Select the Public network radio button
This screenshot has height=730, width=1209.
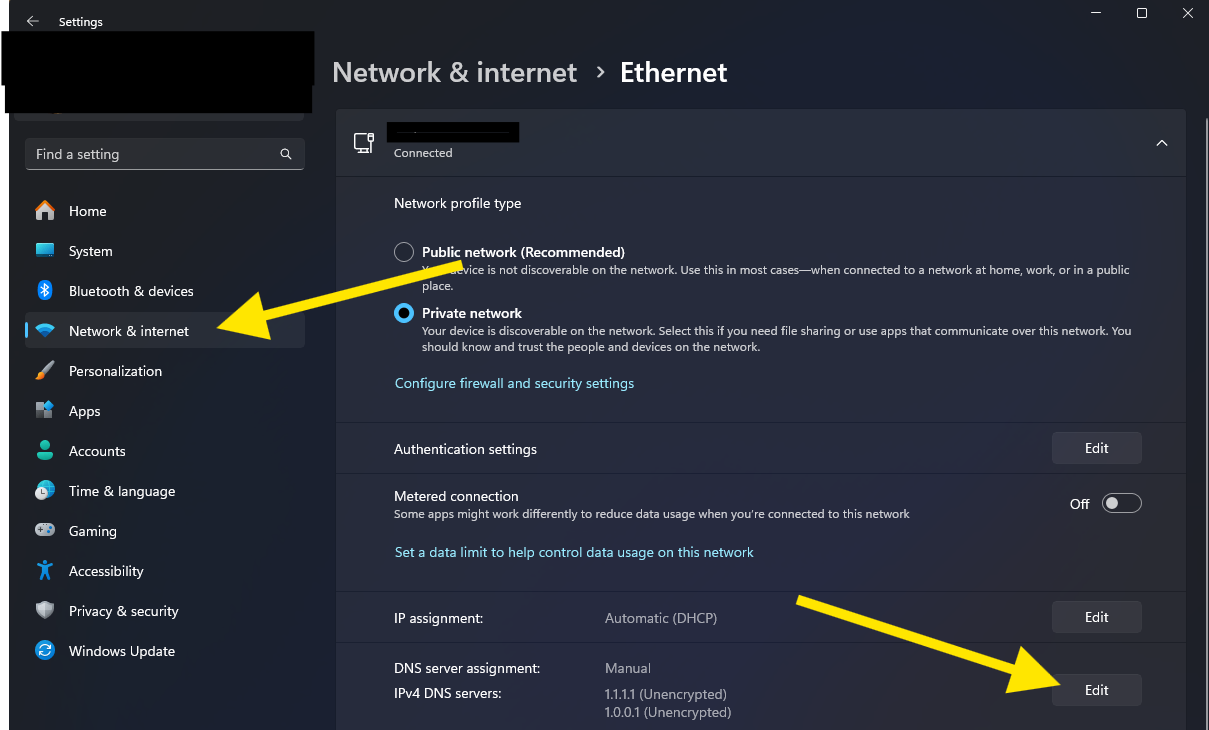click(x=403, y=252)
